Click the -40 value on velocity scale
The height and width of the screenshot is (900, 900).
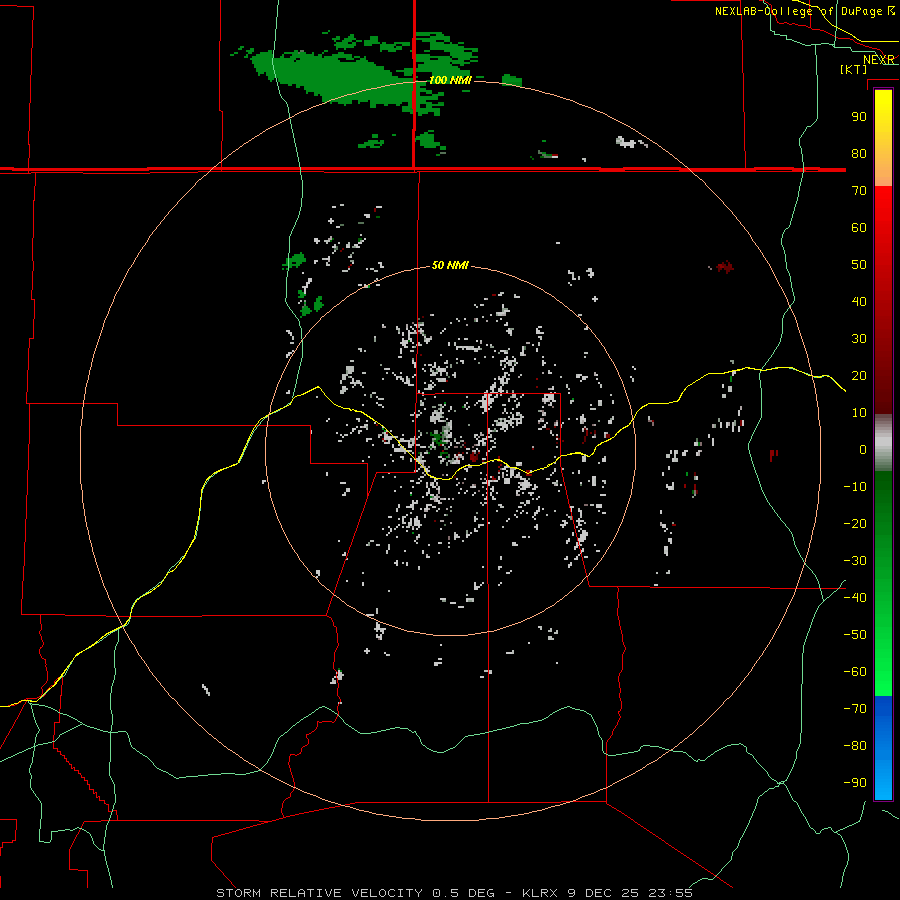click(x=855, y=598)
